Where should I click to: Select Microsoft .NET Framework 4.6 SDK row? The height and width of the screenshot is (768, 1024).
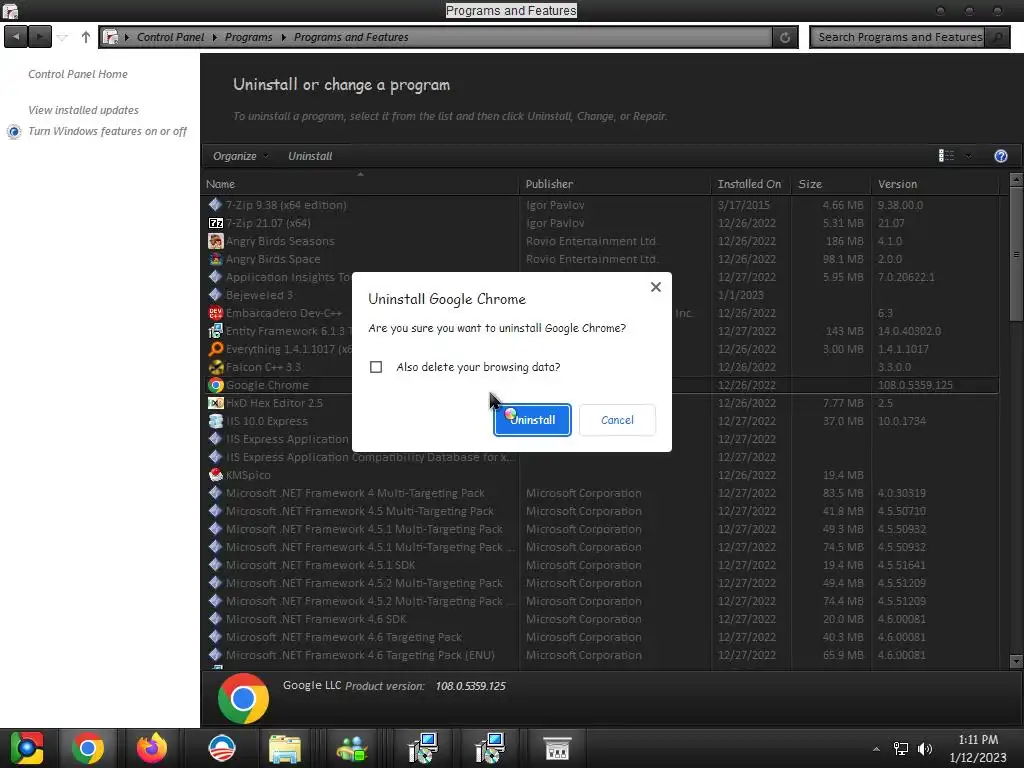[601, 619]
